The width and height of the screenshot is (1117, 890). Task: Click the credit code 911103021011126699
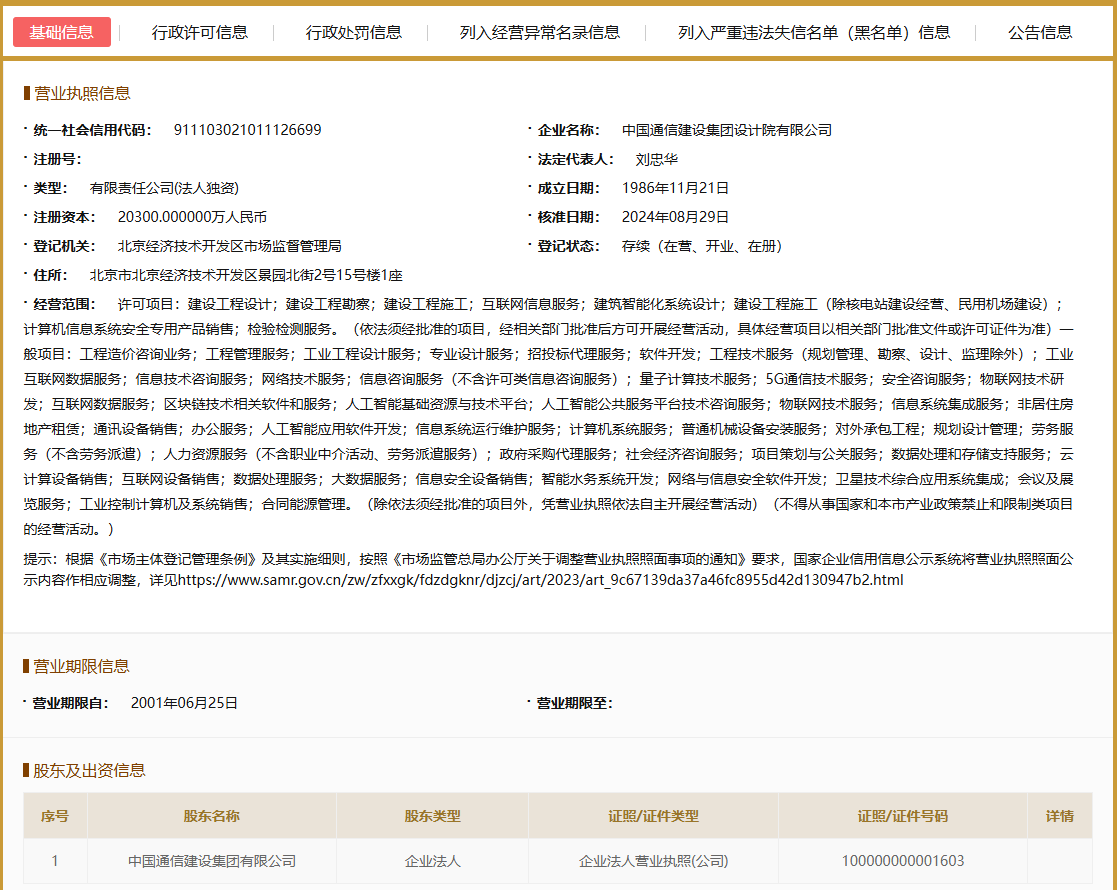248,130
